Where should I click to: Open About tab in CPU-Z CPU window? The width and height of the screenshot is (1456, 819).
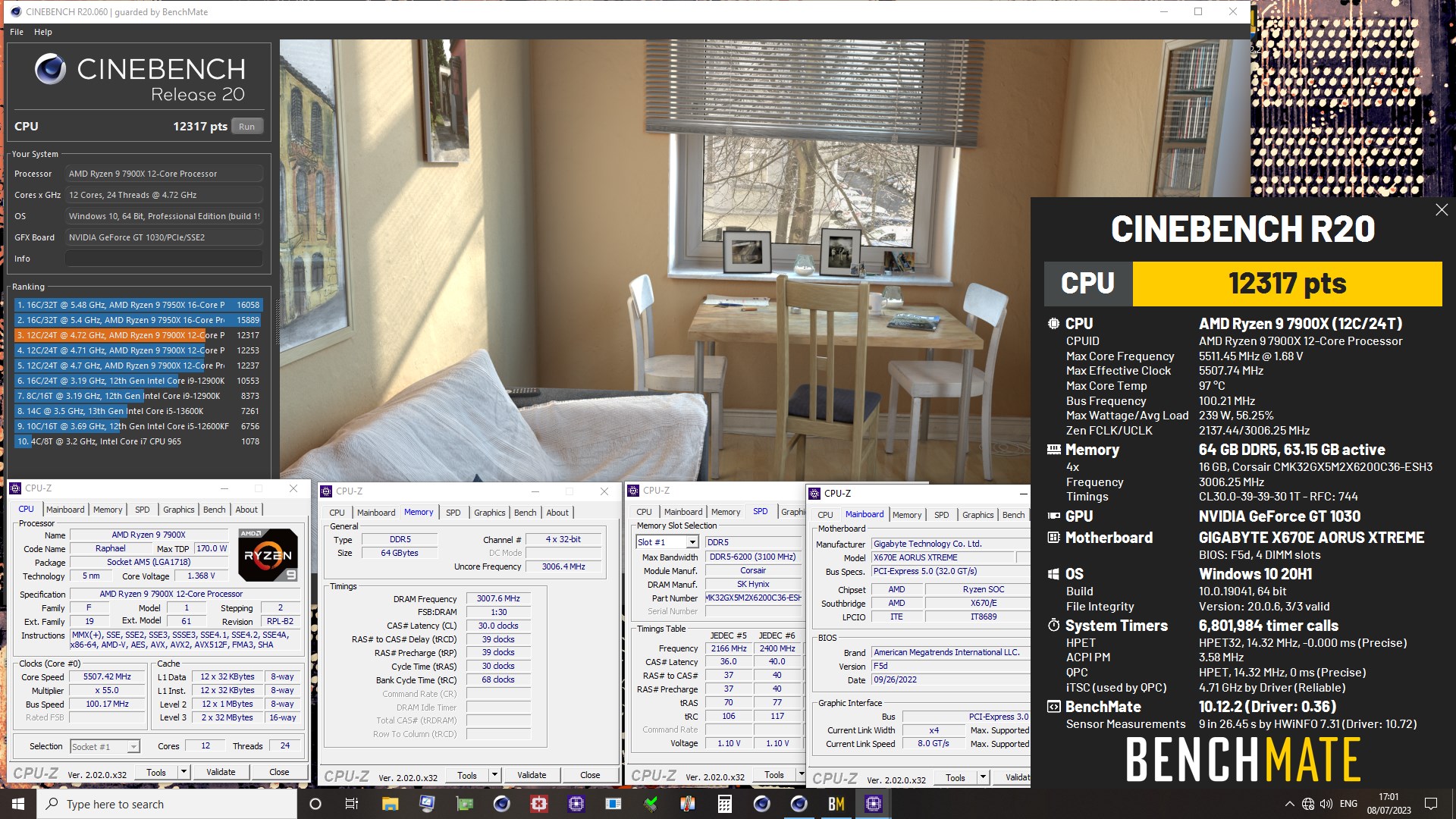pos(246,510)
